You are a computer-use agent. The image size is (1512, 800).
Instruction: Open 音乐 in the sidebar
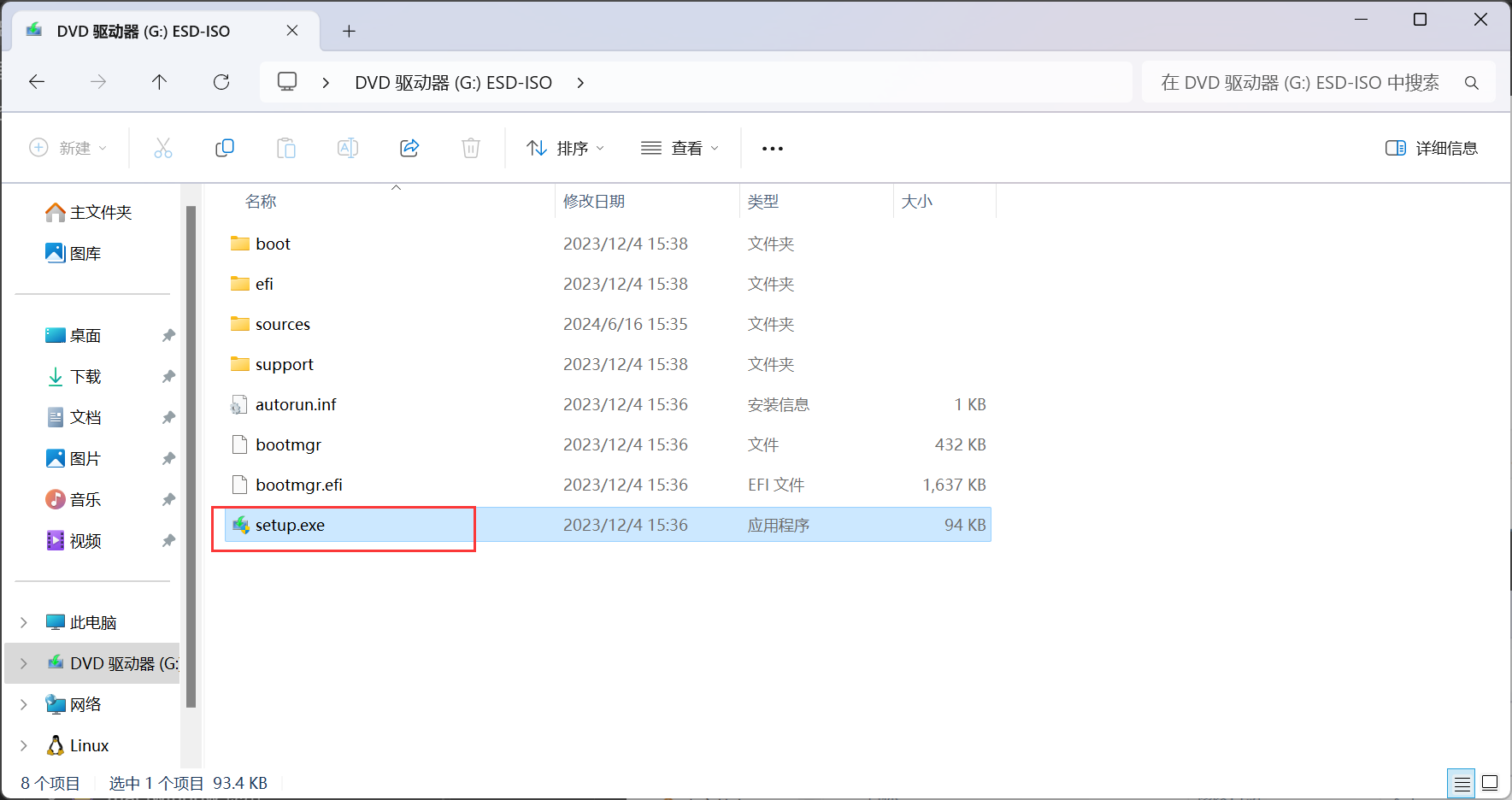pos(74,499)
